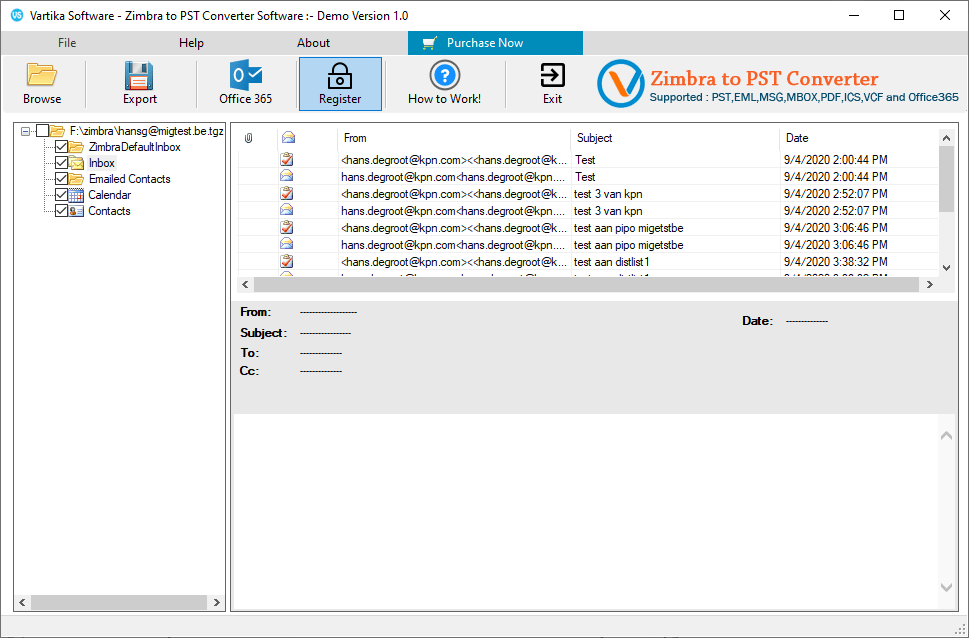Select the Contacts tree item

click(109, 211)
